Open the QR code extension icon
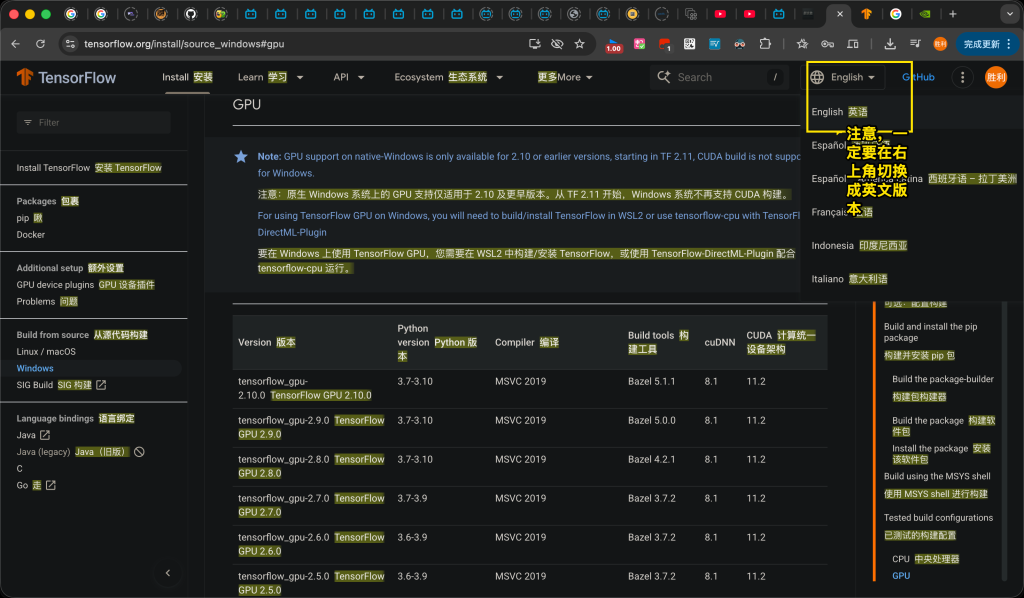The height and width of the screenshot is (598, 1024). 690,44
